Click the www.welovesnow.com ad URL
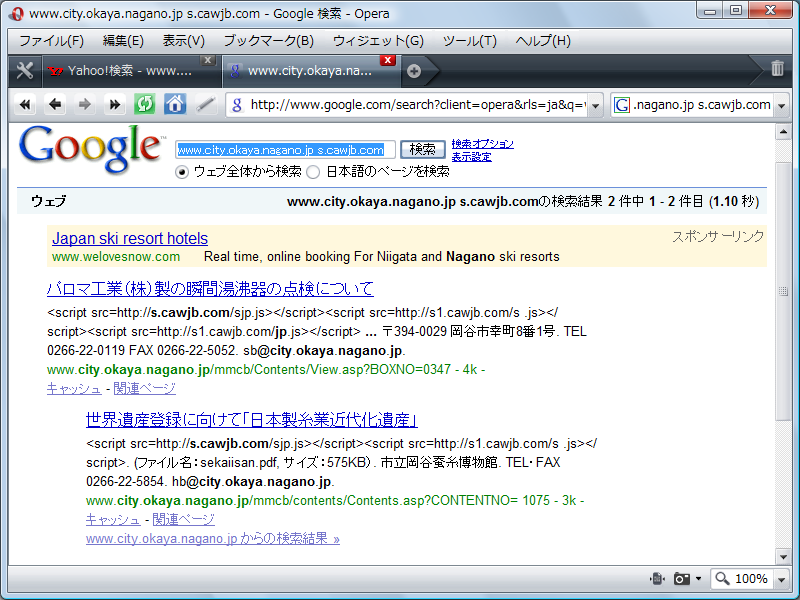800x600 pixels. tap(116, 257)
